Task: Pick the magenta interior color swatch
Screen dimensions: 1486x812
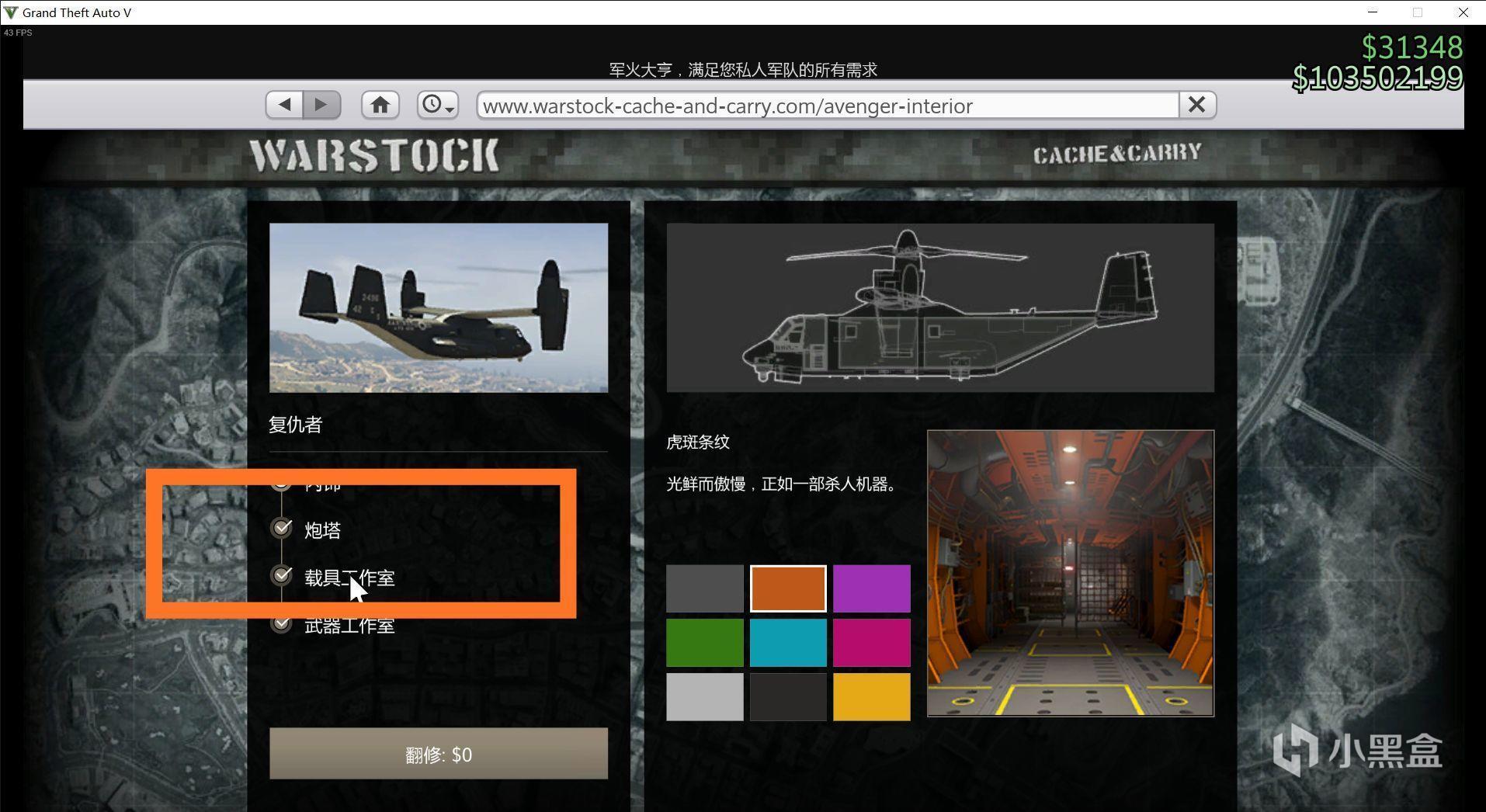Action: (872, 643)
